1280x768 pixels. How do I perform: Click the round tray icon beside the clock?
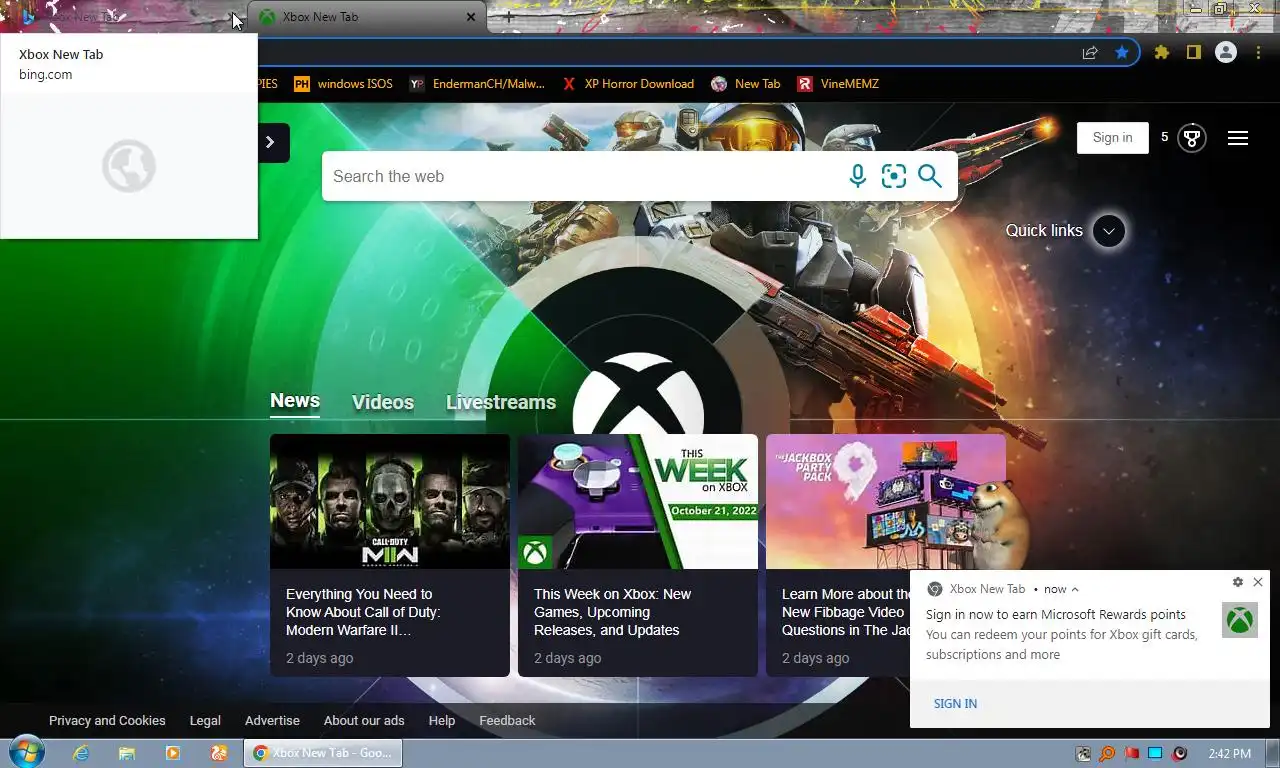(1180, 754)
